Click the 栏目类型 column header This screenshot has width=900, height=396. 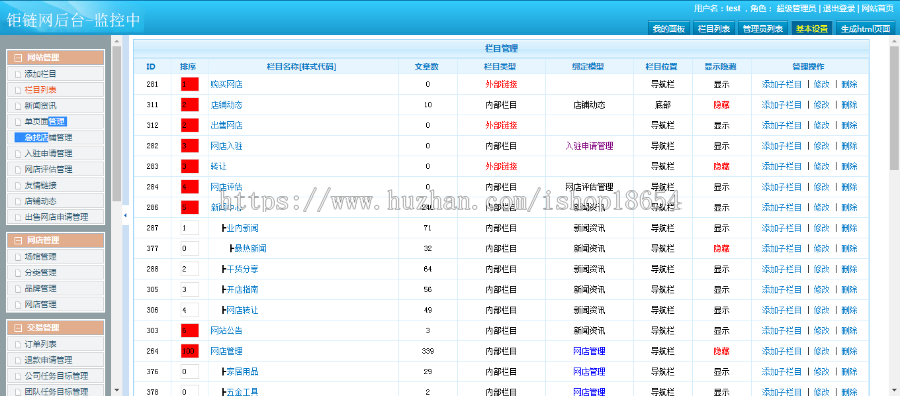coord(501,67)
